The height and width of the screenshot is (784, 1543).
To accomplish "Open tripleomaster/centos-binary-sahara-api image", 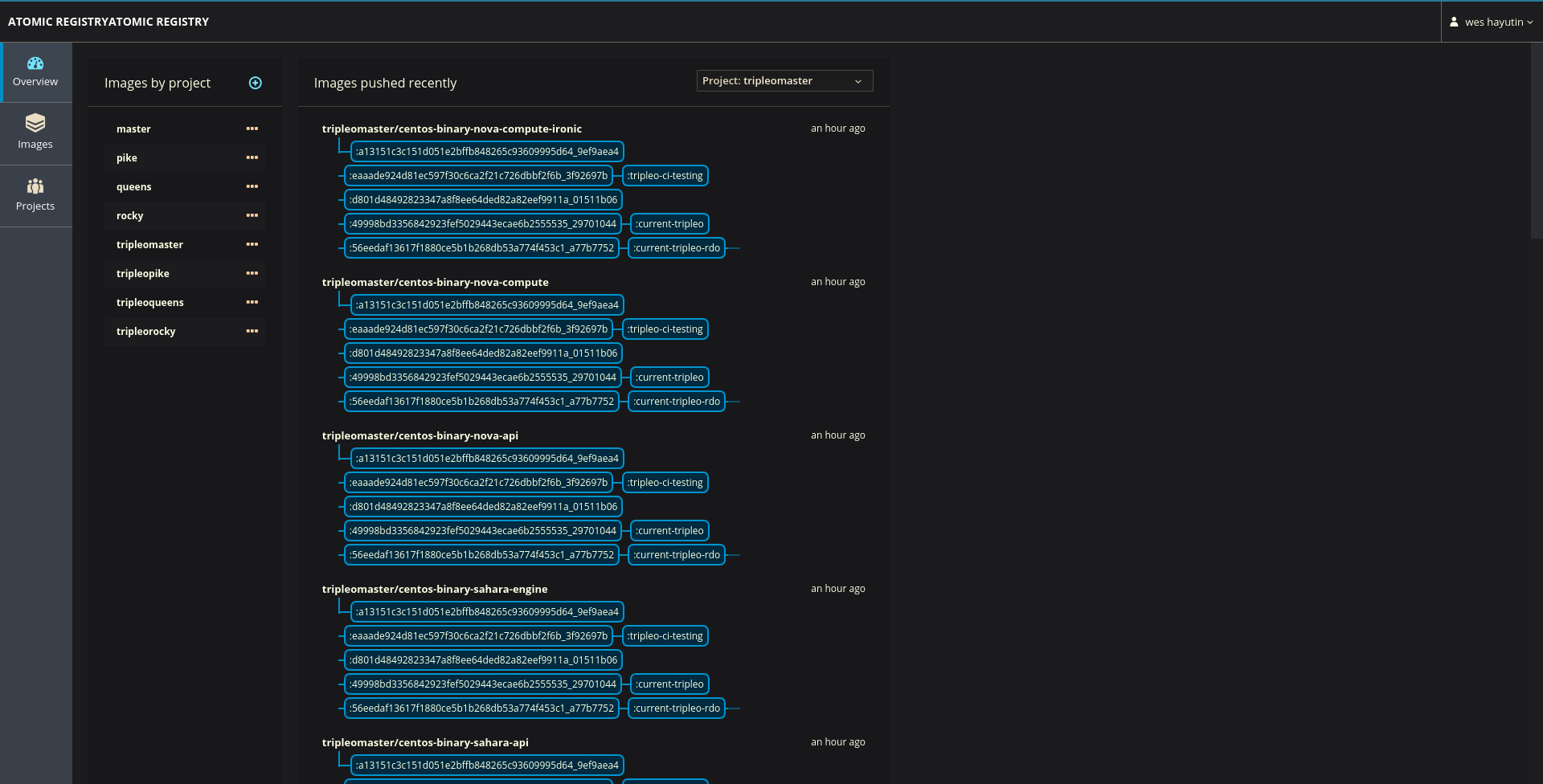I will pos(425,742).
